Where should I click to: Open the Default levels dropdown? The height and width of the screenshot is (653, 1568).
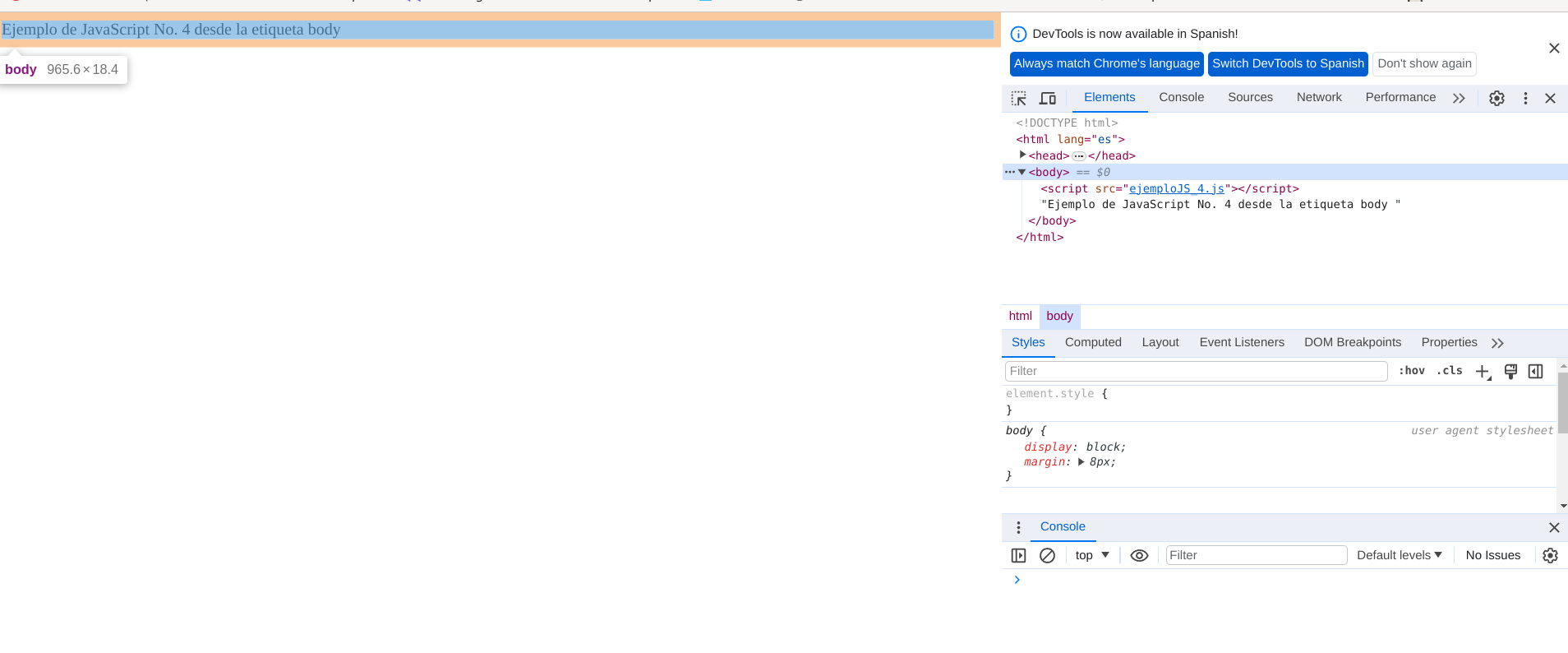point(1399,556)
